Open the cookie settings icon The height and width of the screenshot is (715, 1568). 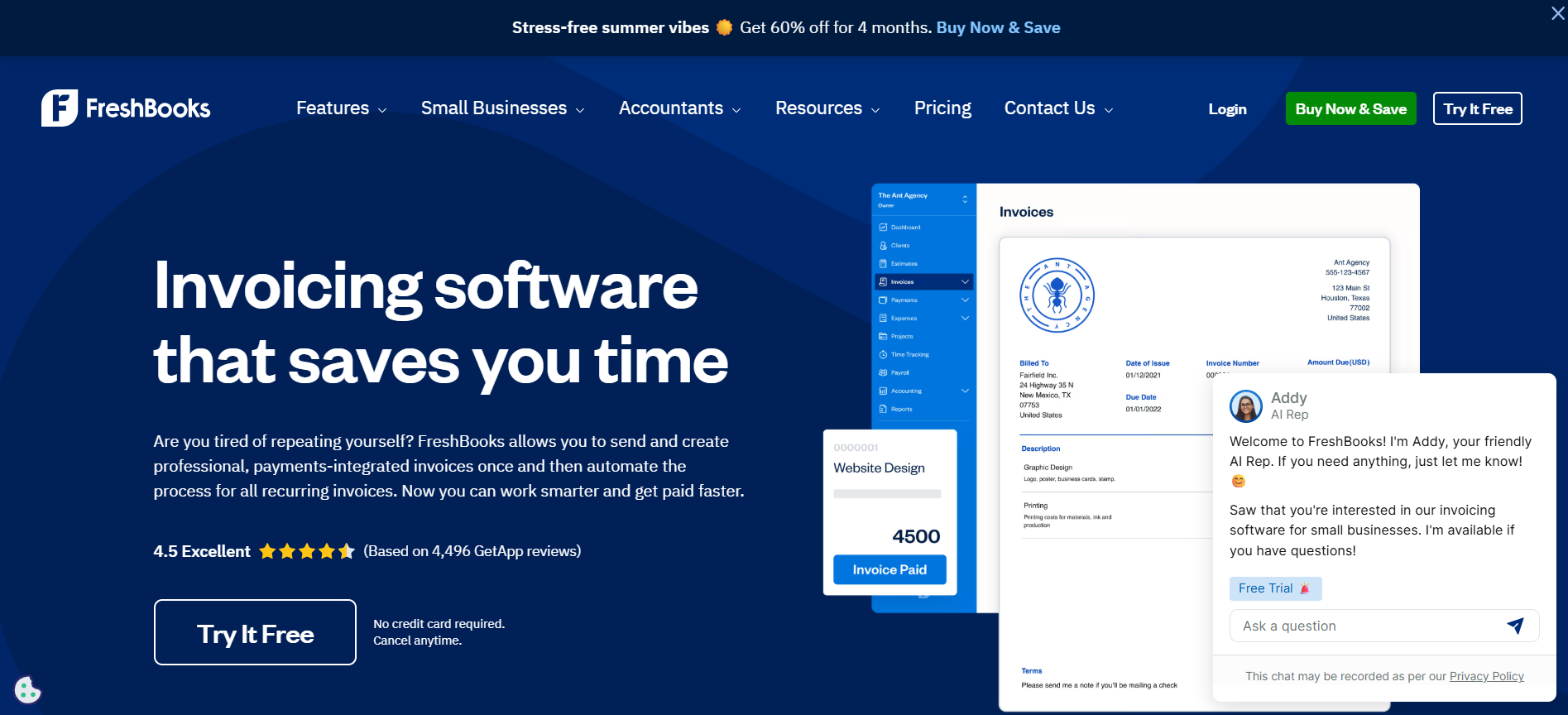point(27,689)
